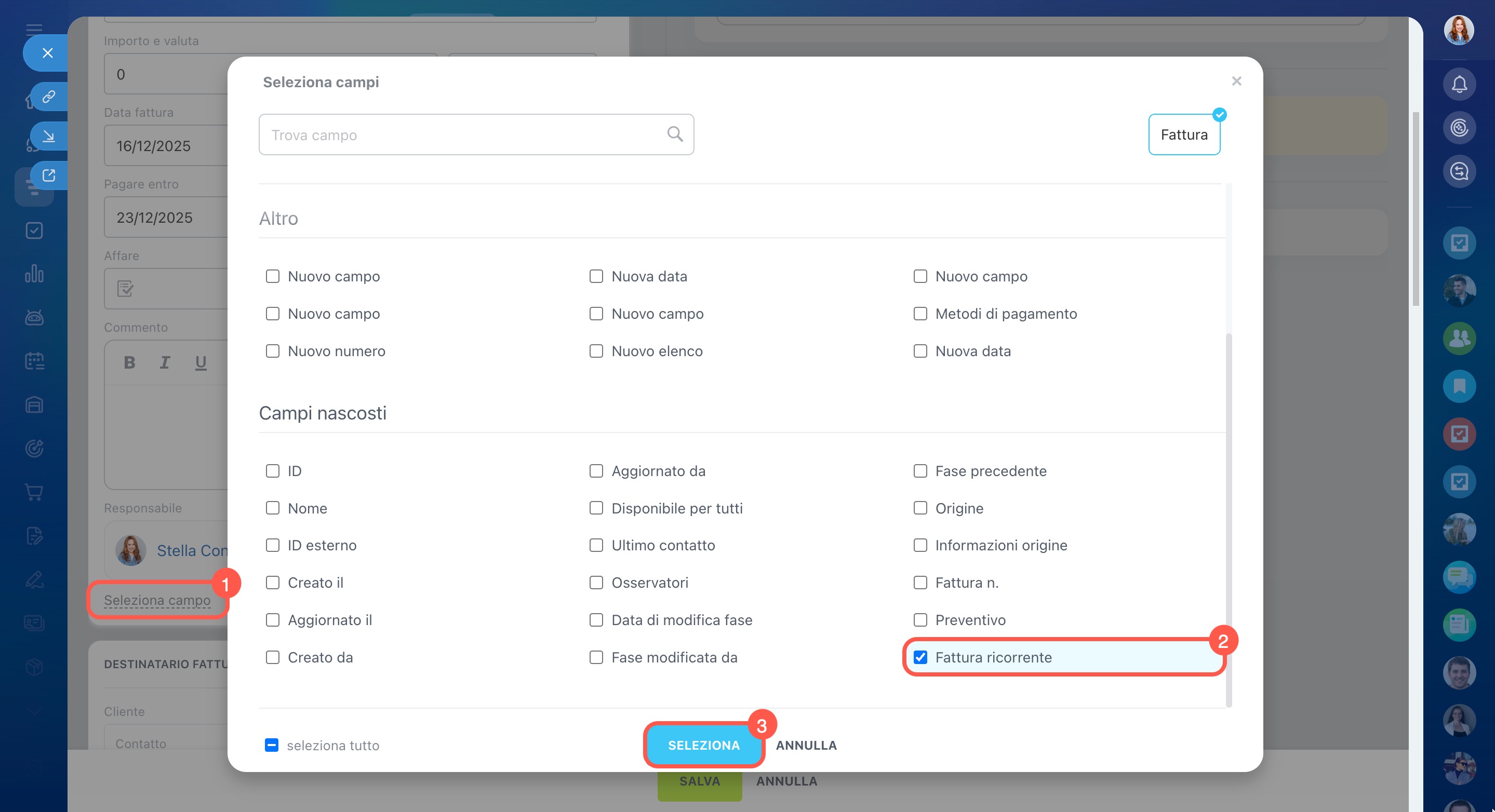Click the magnifier search icon in Trova campo
The width and height of the screenshot is (1495, 812).
tap(674, 134)
